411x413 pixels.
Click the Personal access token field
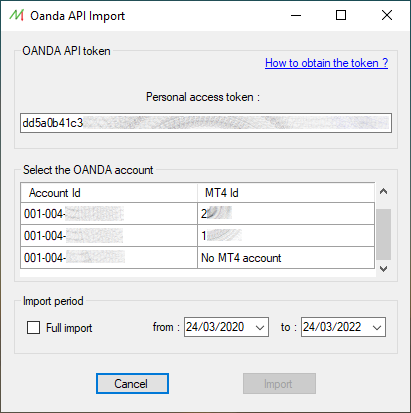[206, 123]
